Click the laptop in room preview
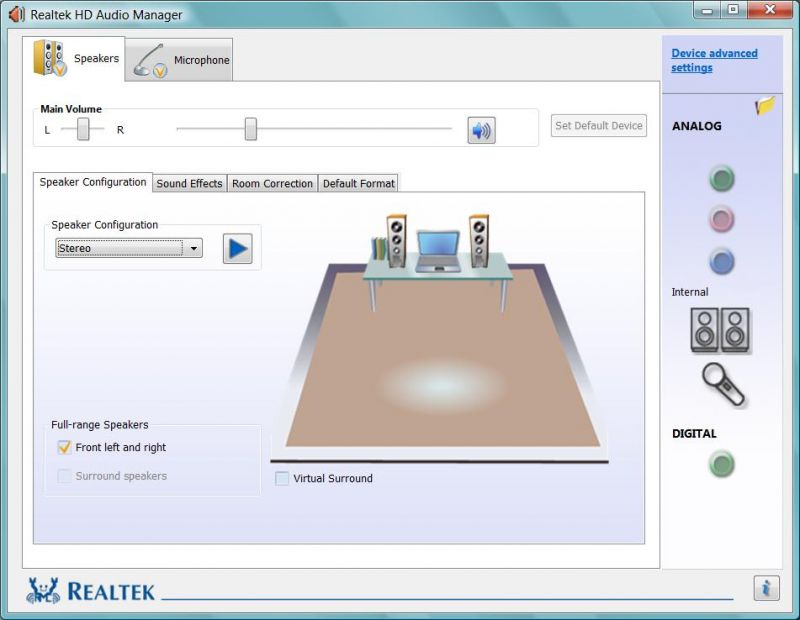 438,252
